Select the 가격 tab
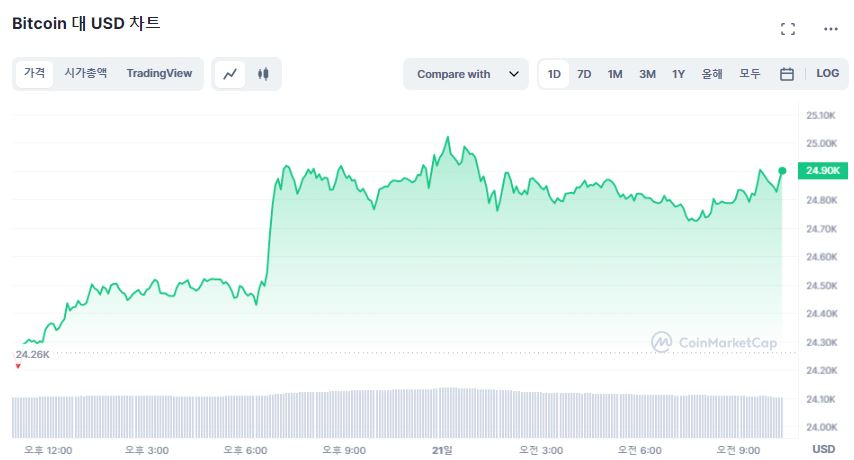 pos(35,73)
